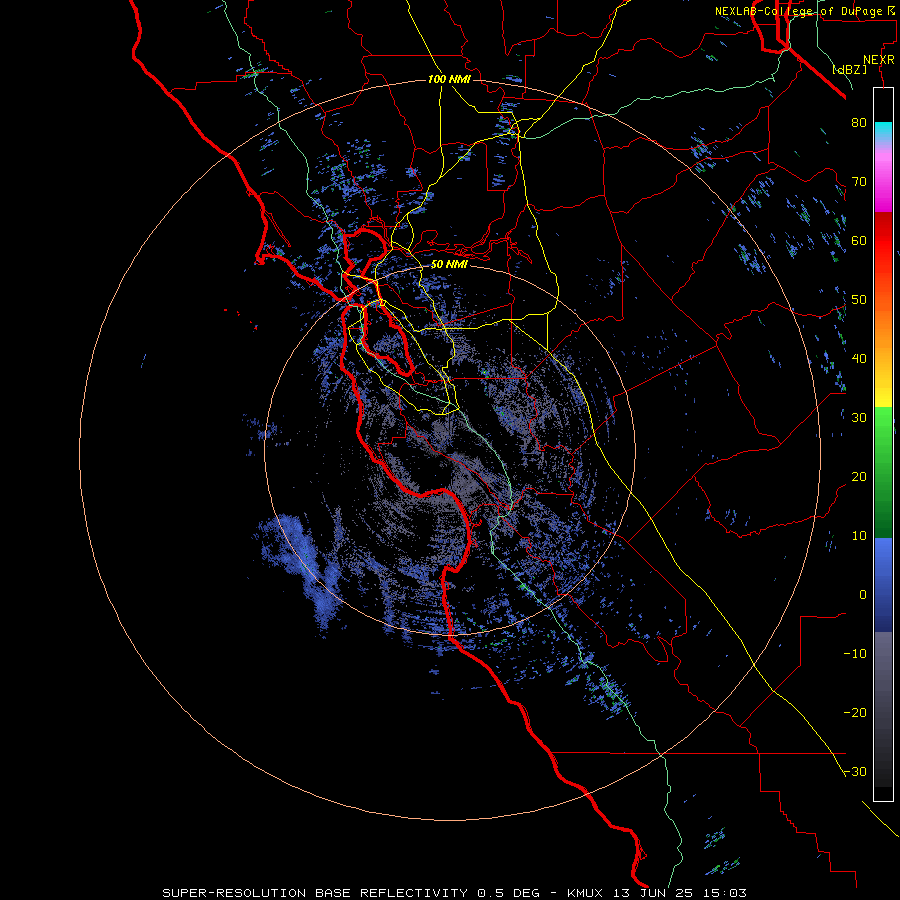Select the "10" value on the dBZ scale
Image resolution: width=900 pixels, height=900 pixels.
click(859, 536)
